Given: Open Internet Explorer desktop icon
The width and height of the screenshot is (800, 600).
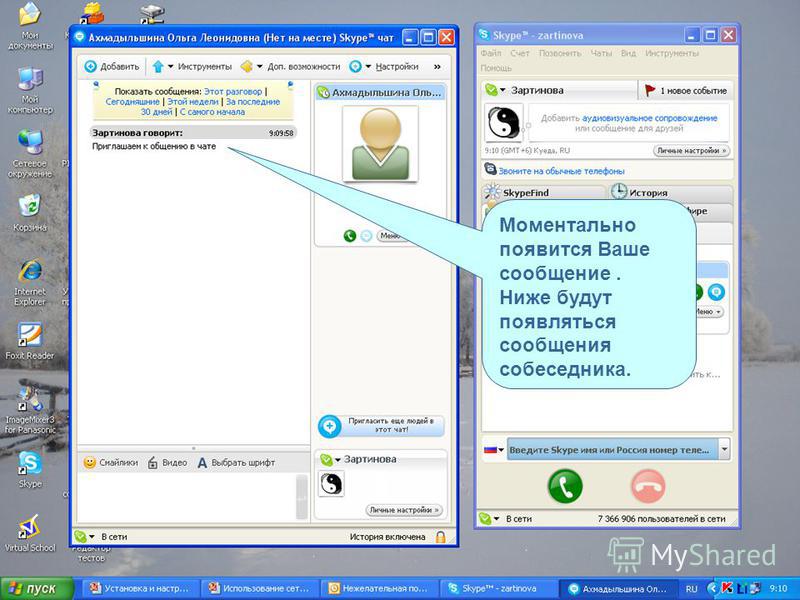Looking at the screenshot, I should coord(30,282).
